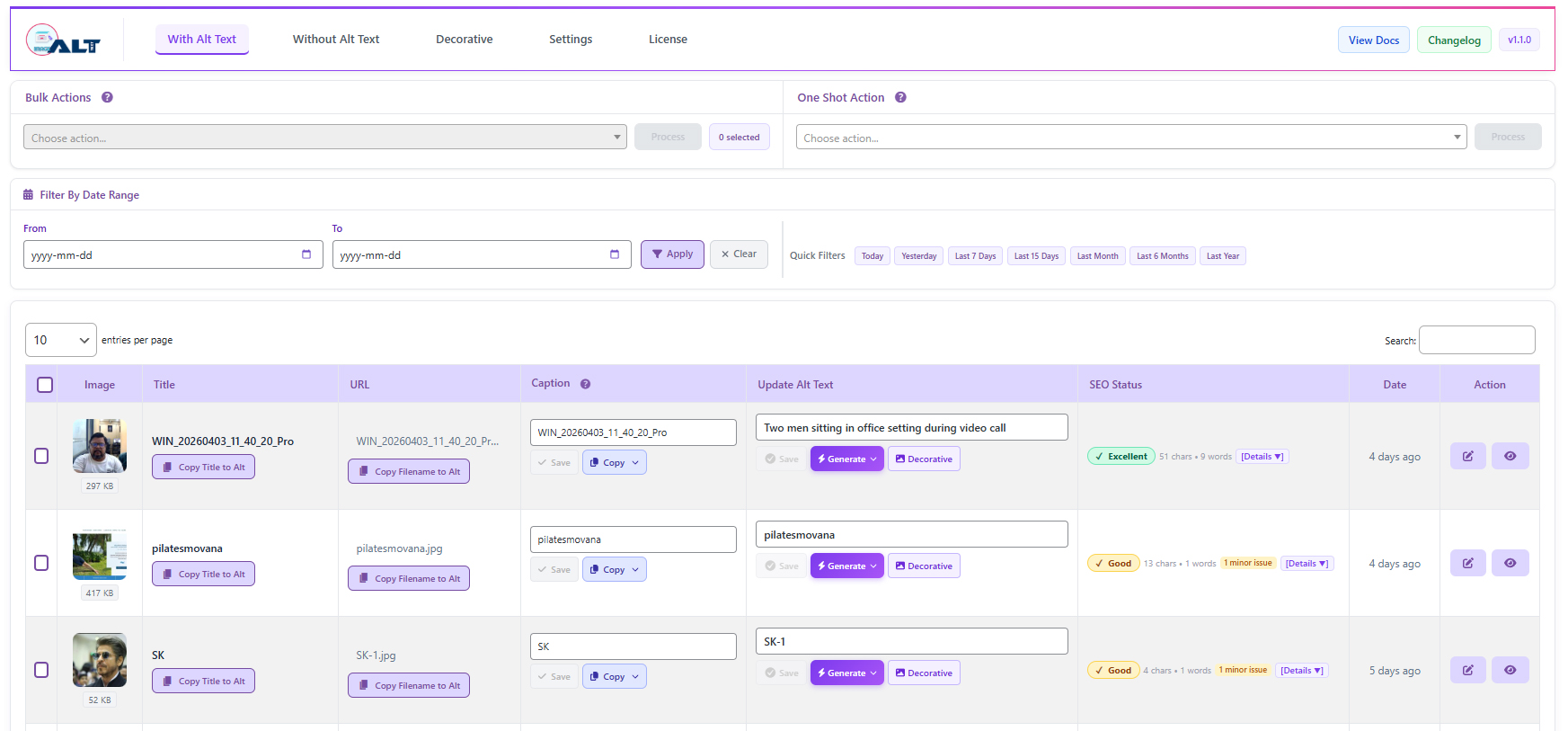Open the Decorative tab
The image size is (1568, 731).
(465, 40)
